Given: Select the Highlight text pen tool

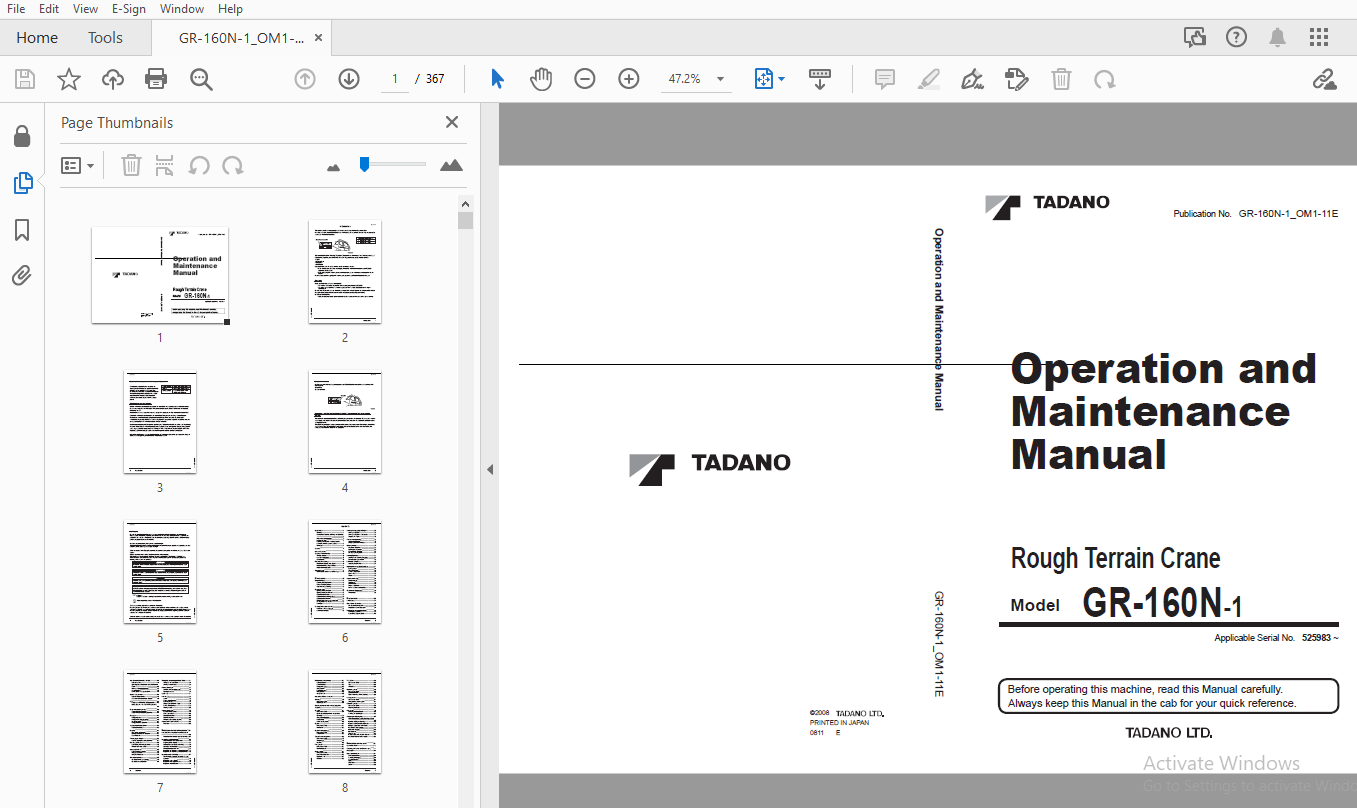Looking at the screenshot, I should click(929, 79).
